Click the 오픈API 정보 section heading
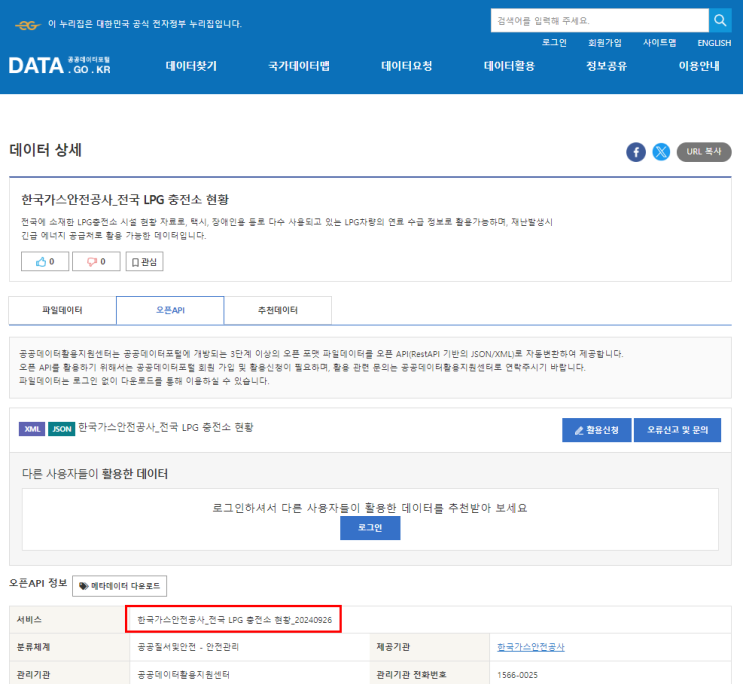The width and height of the screenshot is (743, 684). coord(38,584)
